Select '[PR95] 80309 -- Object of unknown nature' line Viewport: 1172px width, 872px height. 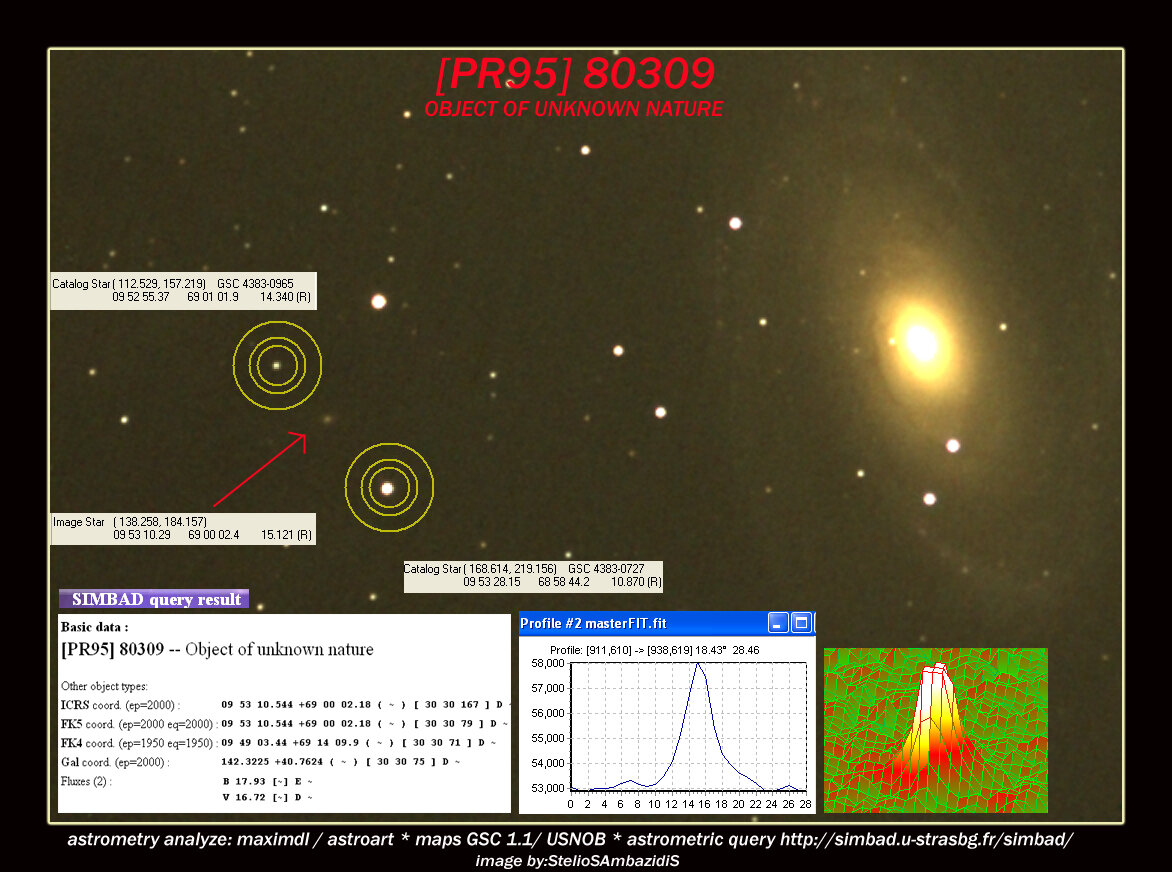217,649
